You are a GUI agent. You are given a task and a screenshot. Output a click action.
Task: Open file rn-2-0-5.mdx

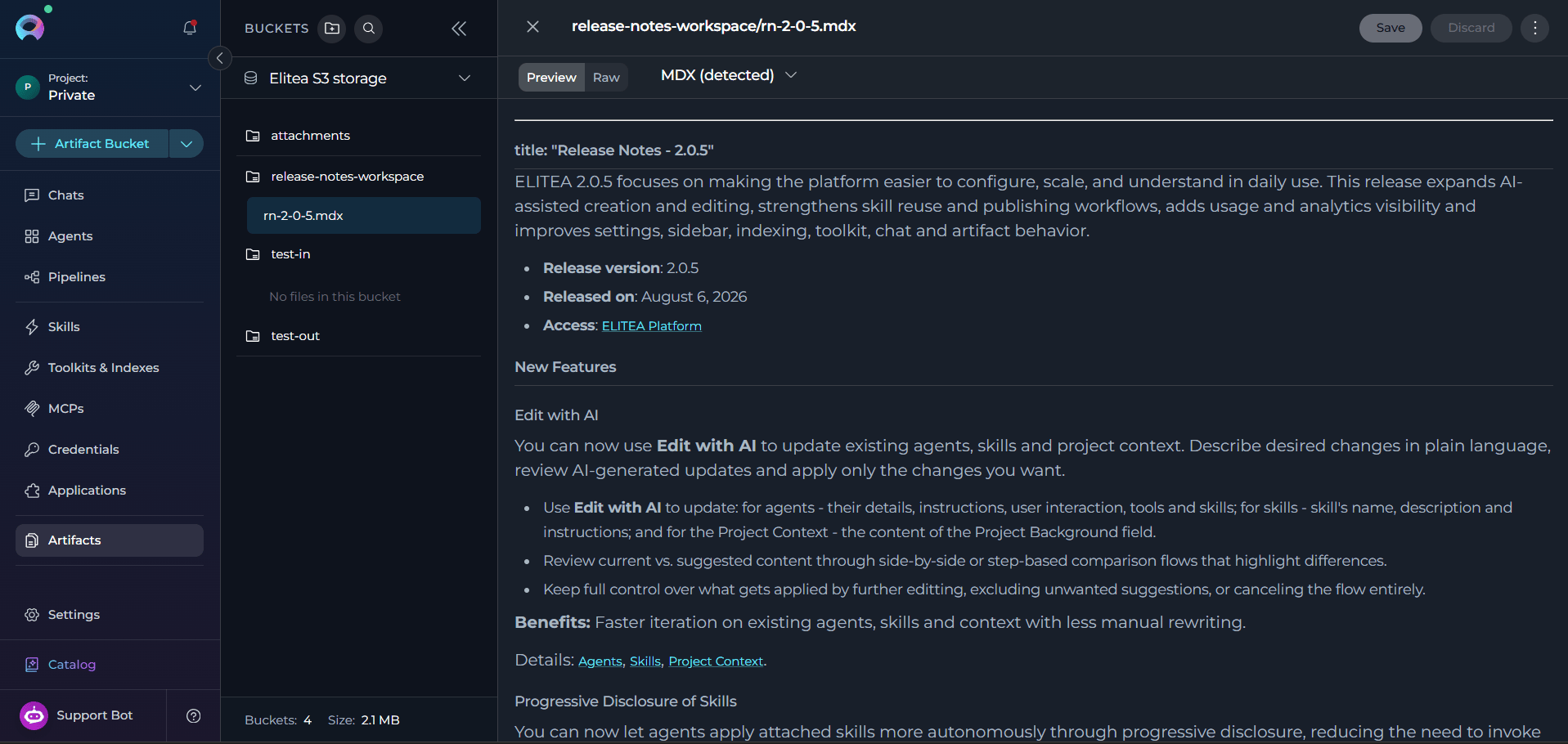(364, 216)
